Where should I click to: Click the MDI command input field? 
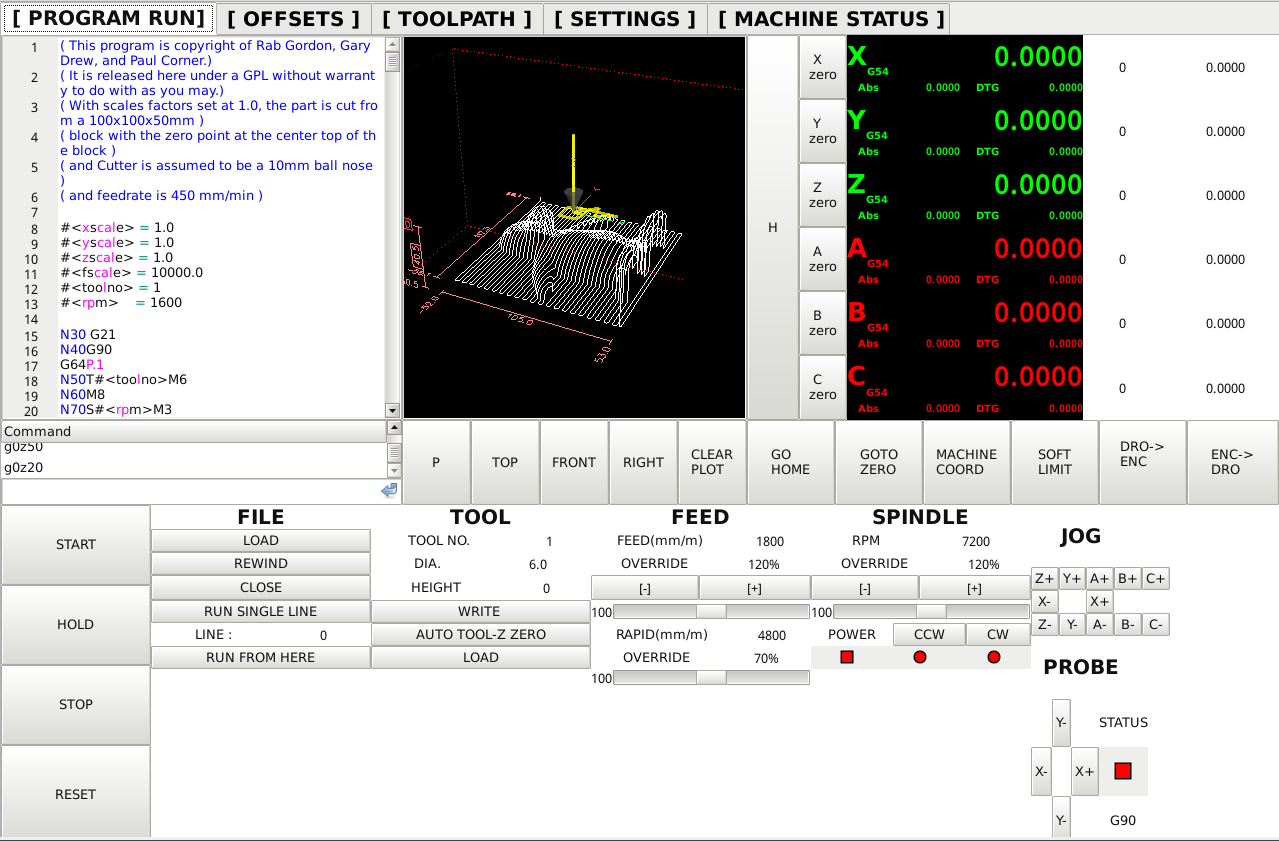click(x=190, y=491)
